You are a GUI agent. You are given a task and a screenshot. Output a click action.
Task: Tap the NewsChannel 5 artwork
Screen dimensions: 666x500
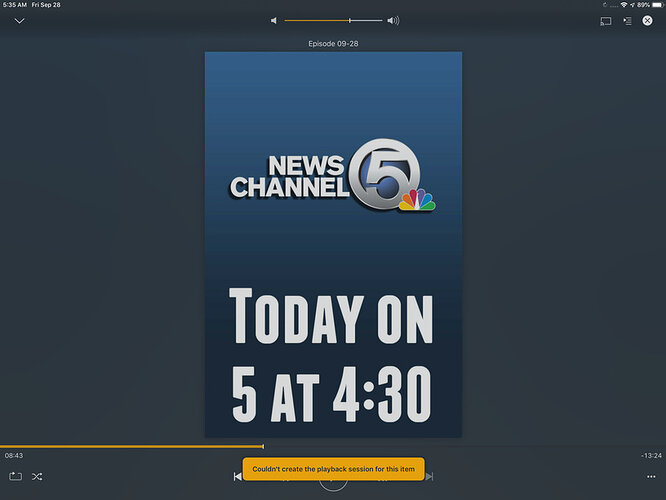[x=333, y=245]
